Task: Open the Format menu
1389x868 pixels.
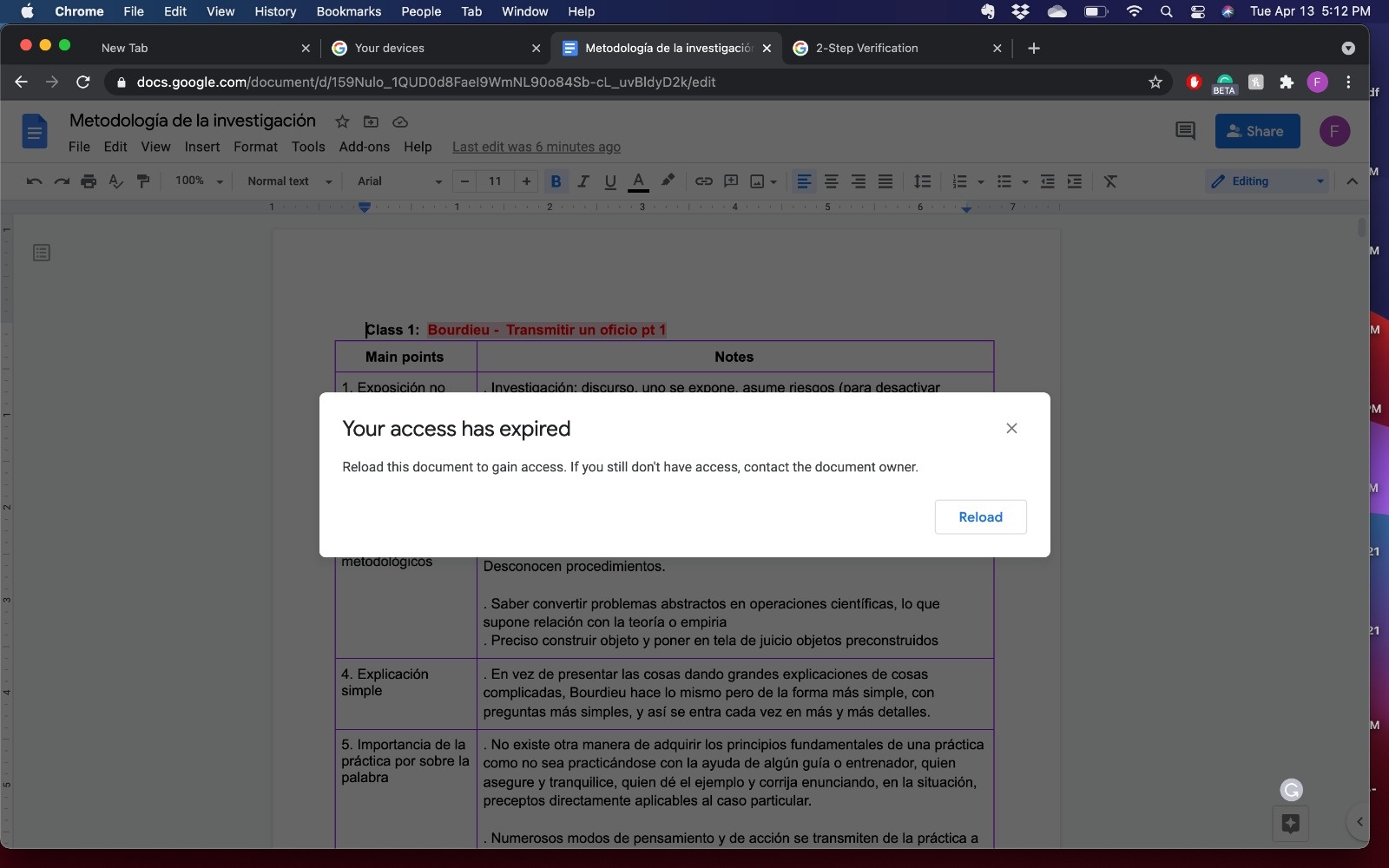Action: click(x=255, y=147)
